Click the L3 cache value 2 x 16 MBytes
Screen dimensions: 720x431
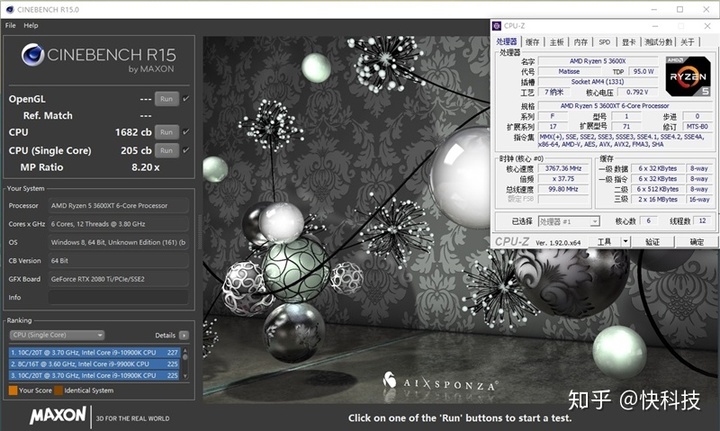tap(657, 200)
